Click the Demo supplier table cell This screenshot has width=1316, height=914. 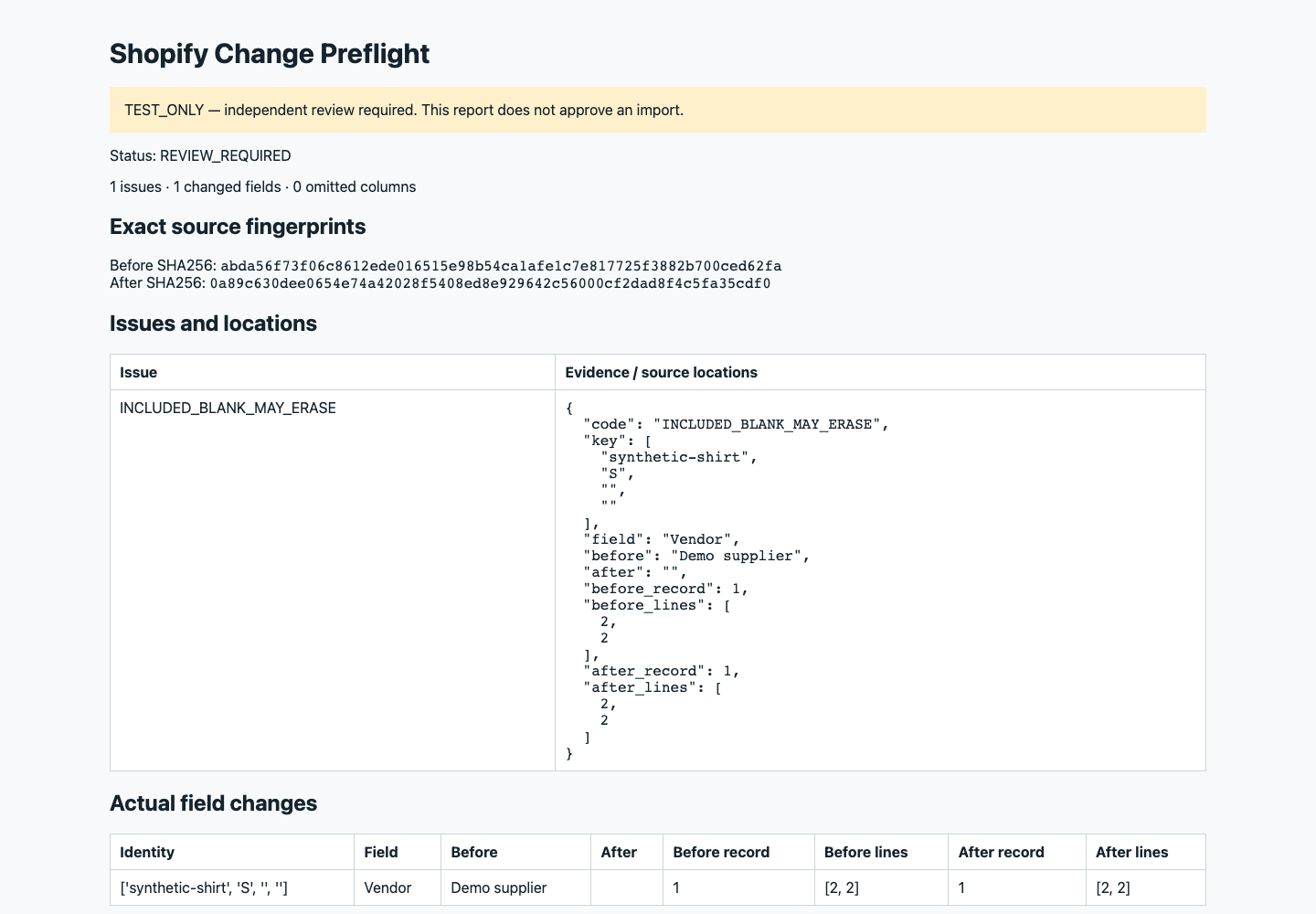(515, 887)
